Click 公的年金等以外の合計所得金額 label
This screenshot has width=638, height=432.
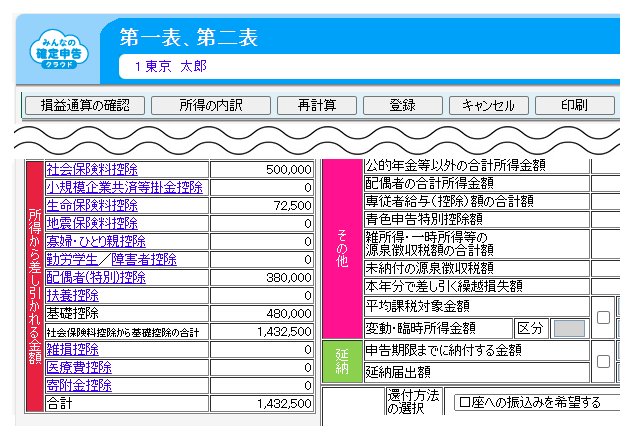click(455, 166)
